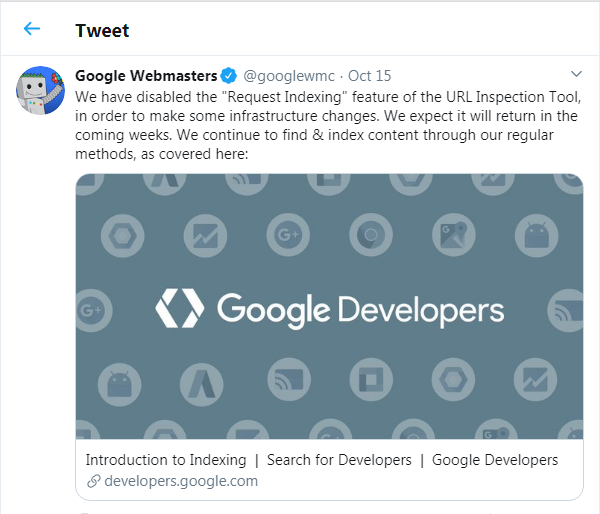600x514 pixels.
Task: Click the tweet body text
Action: pos(328,126)
